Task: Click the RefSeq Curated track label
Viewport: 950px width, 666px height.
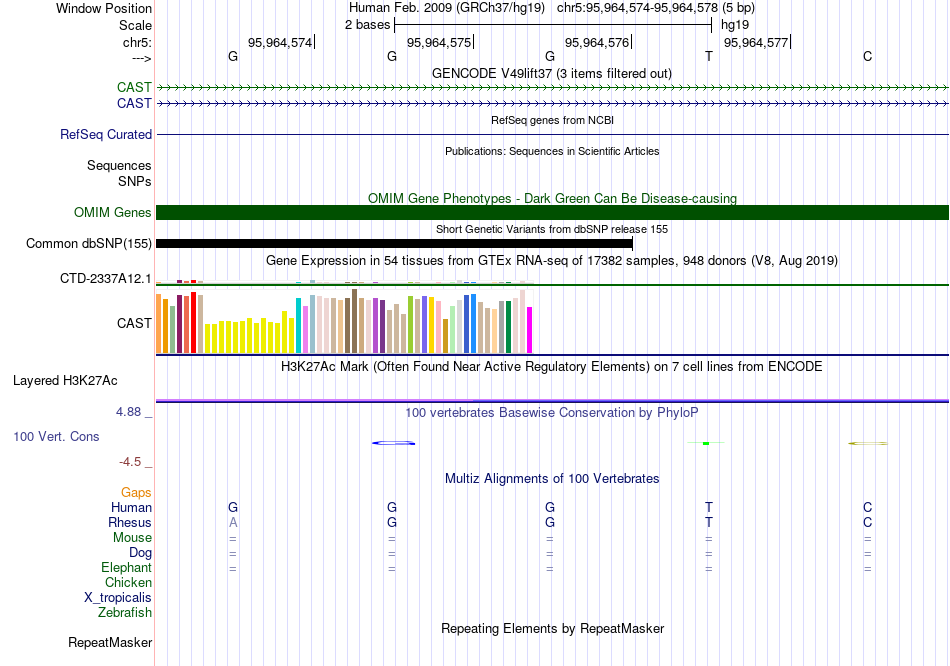Action: pos(106,135)
